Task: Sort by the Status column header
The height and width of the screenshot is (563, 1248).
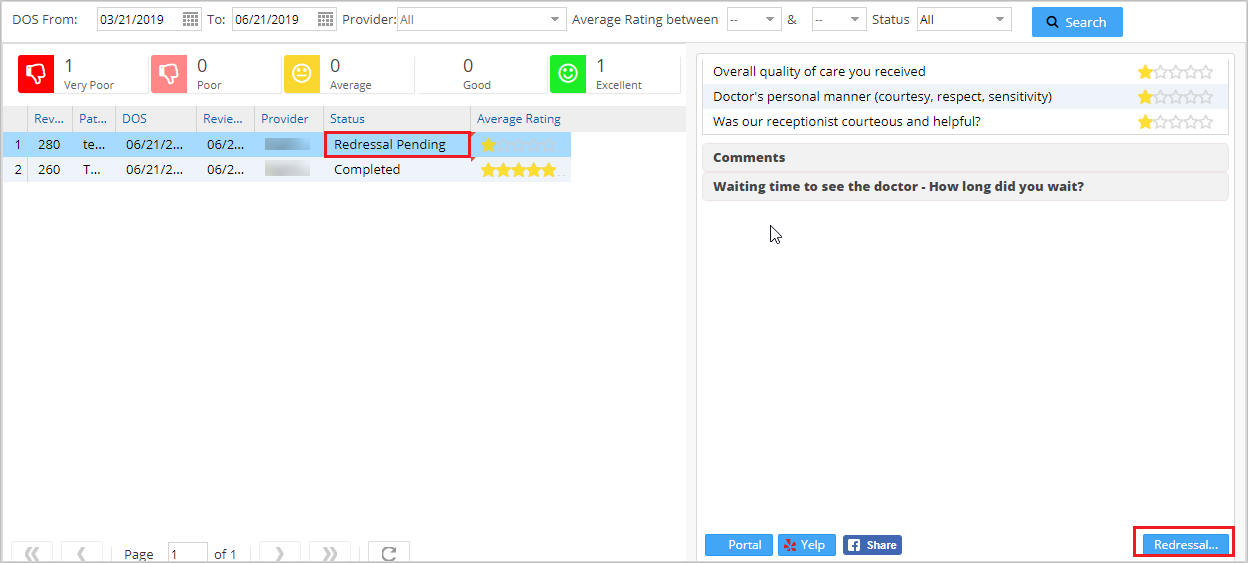Action: pos(348,119)
